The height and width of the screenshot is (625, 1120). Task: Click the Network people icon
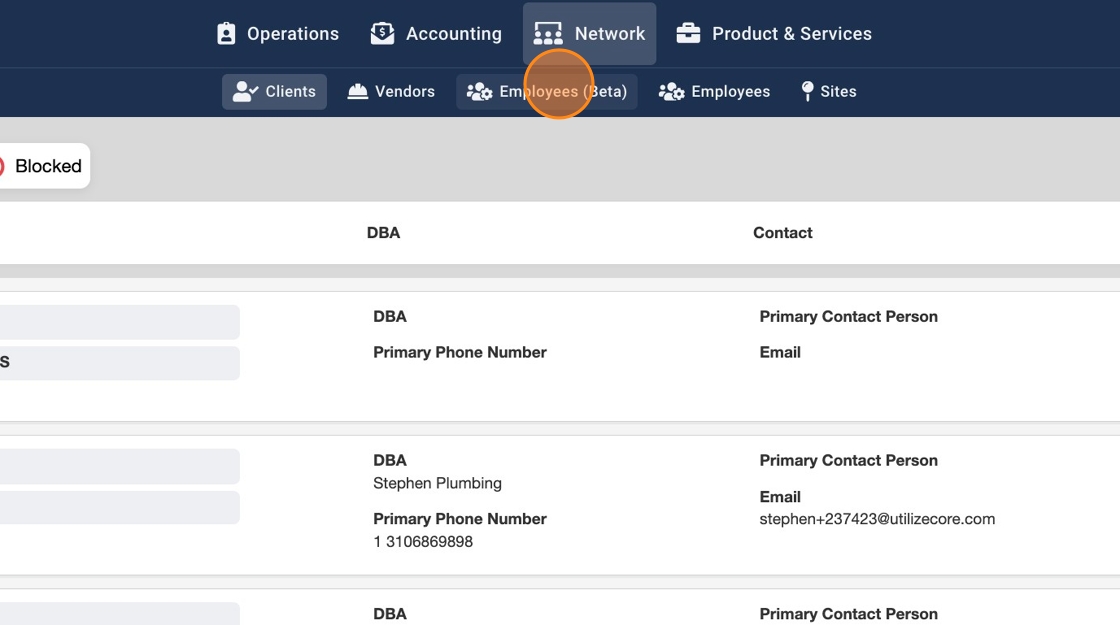point(548,34)
